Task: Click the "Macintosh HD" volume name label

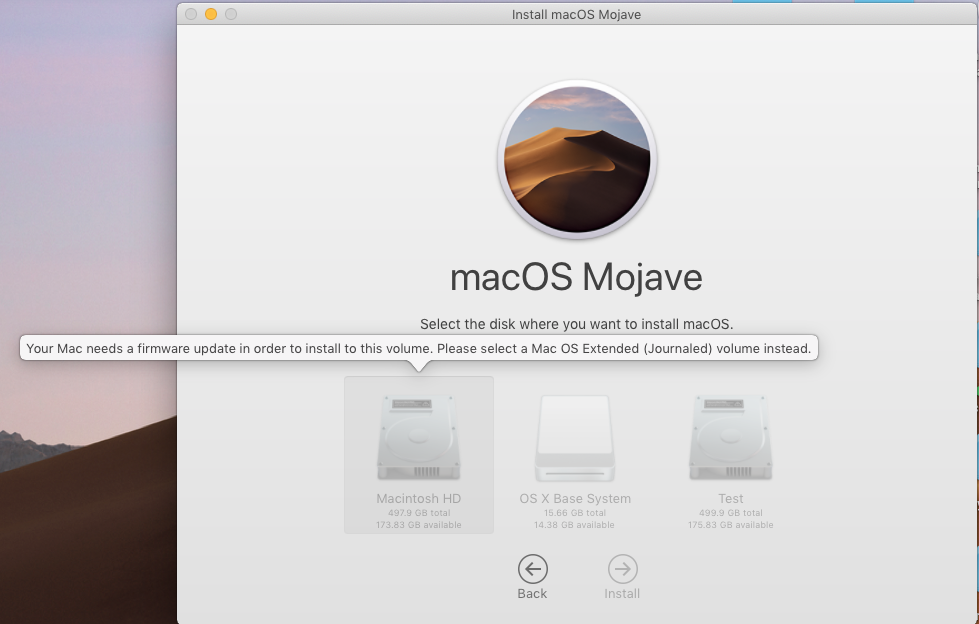Action: (418, 498)
